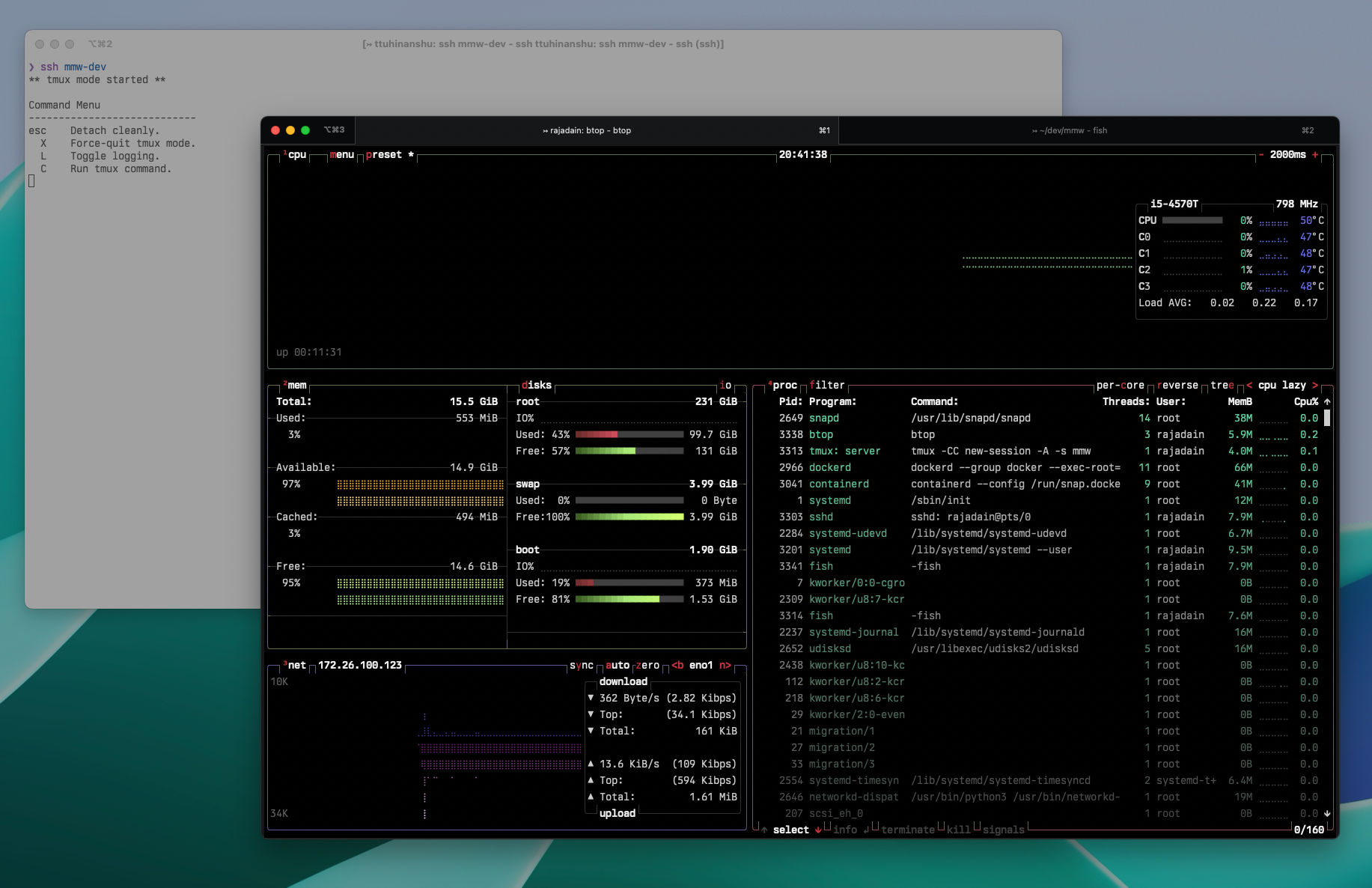Toggle the disks panel label
The width and height of the screenshot is (1372, 888).
[x=537, y=386]
